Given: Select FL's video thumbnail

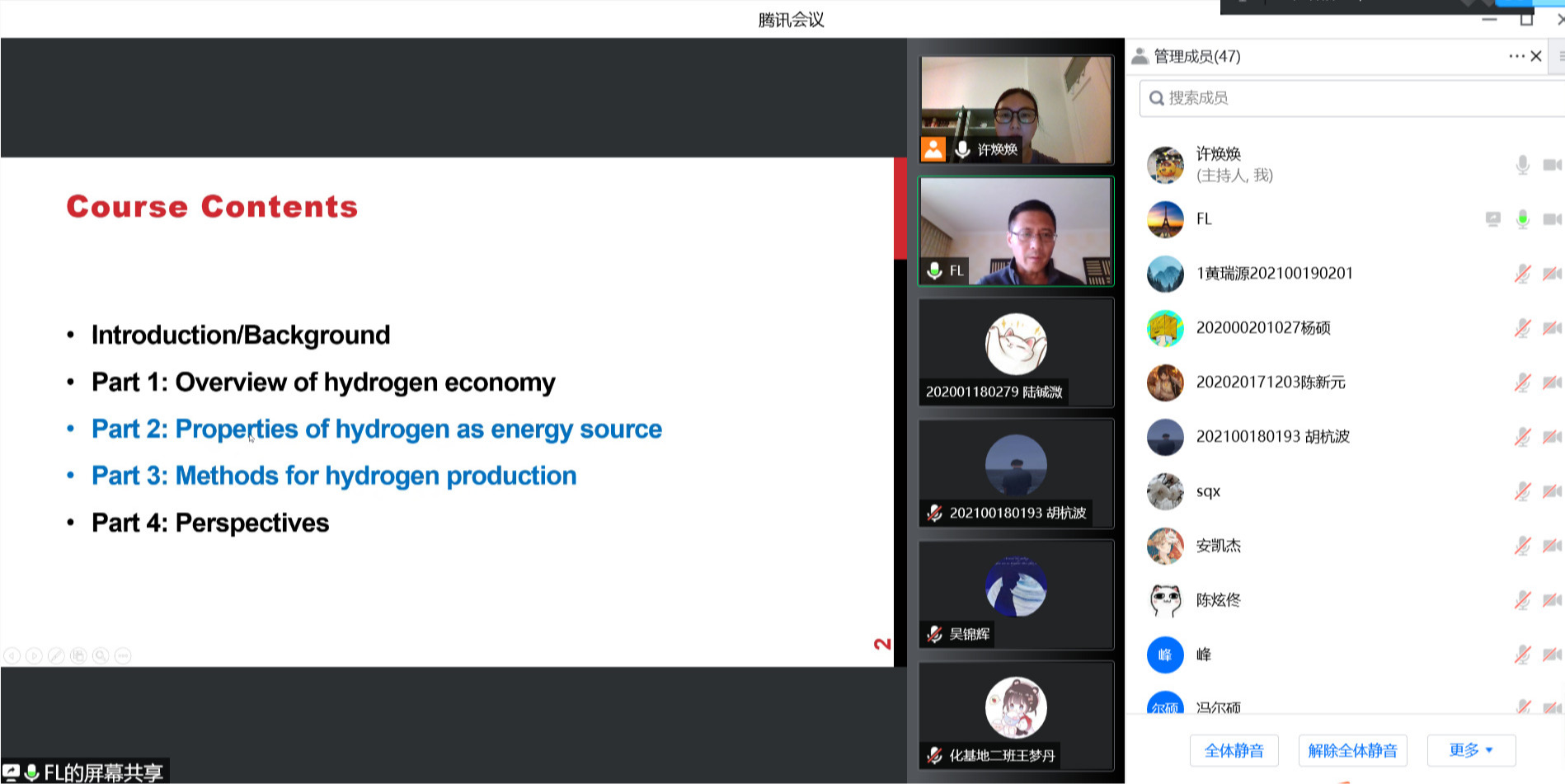Looking at the screenshot, I should [x=1016, y=231].
